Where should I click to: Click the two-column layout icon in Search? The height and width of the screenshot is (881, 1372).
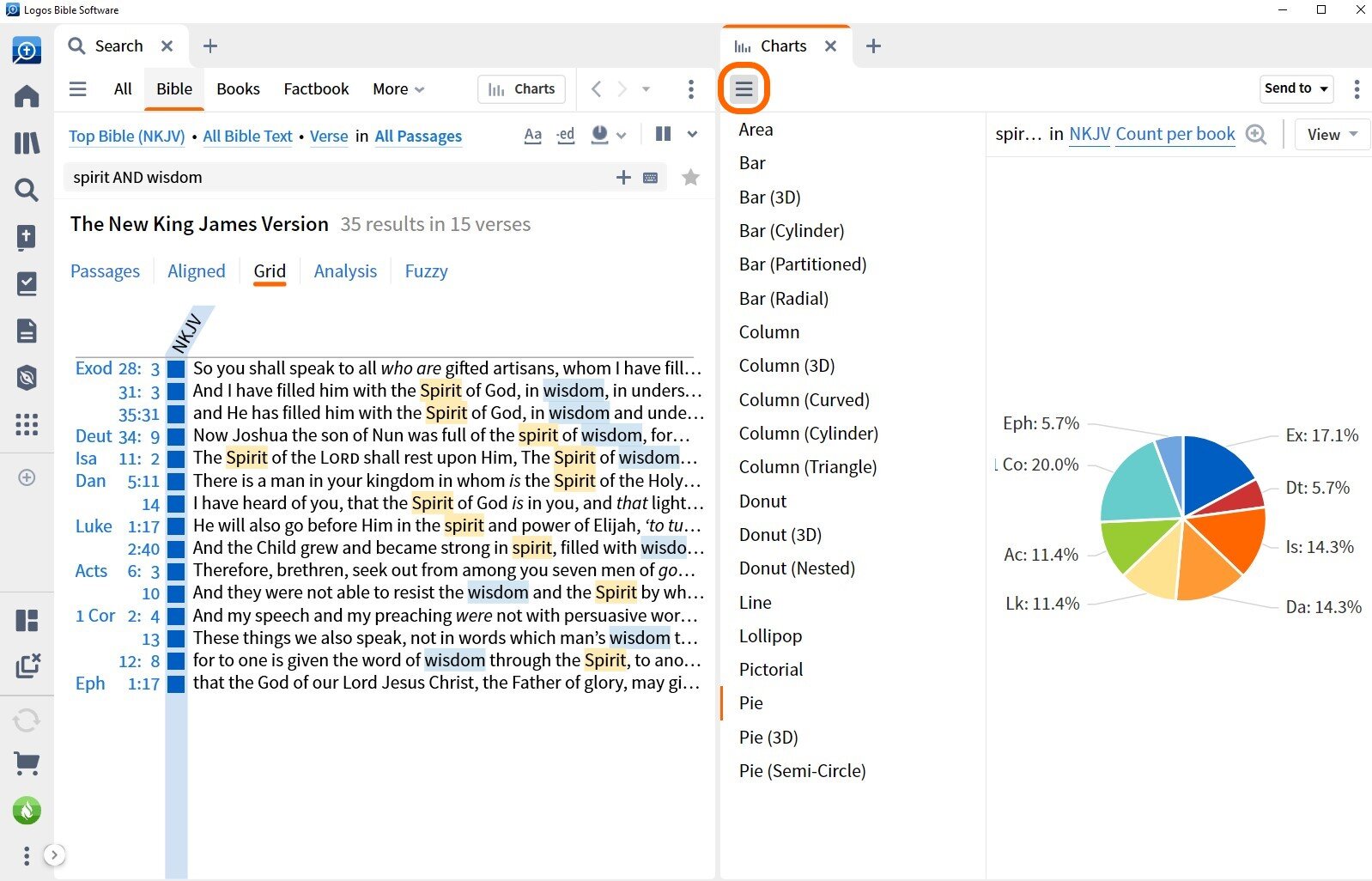[663, 134]
